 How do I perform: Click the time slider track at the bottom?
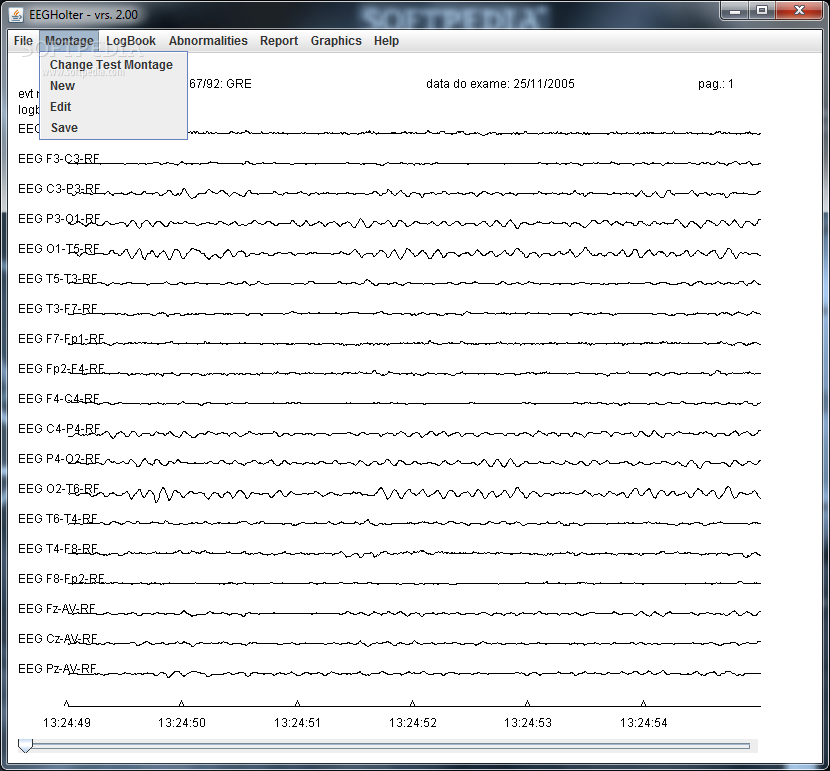[388, 746]
